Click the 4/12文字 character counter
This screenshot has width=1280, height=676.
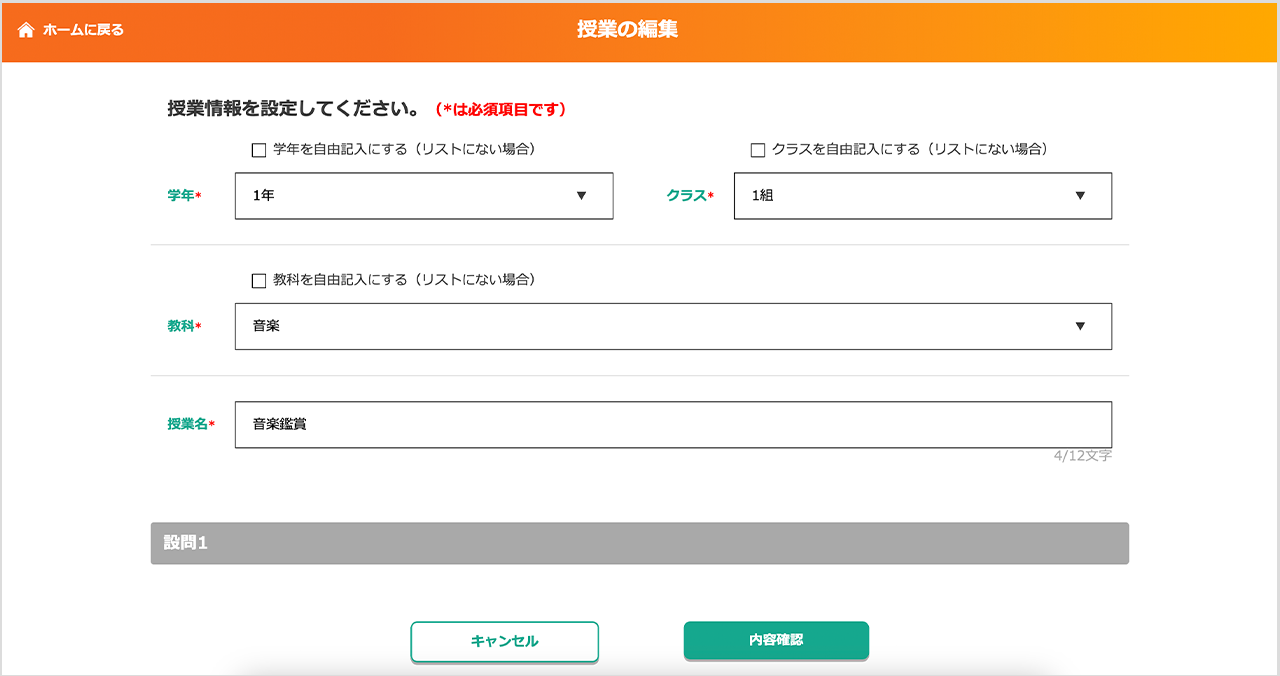click(x=1082, y=456)
